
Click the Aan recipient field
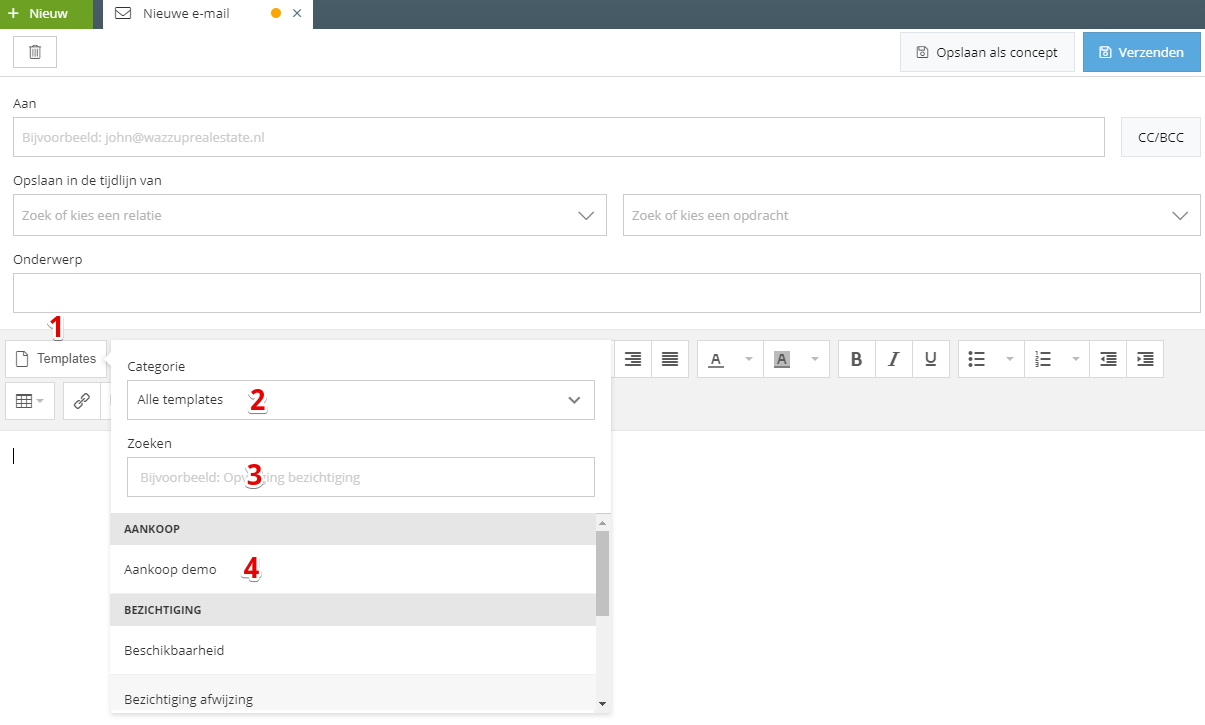click(558, 137)
